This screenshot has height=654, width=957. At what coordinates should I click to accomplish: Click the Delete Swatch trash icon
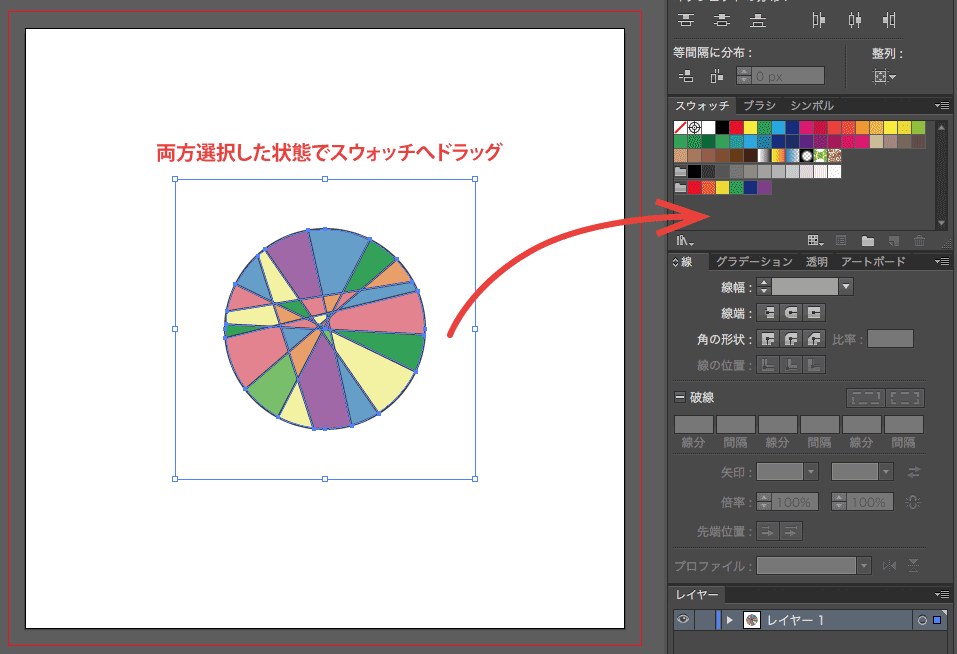(x=919, y=240)
